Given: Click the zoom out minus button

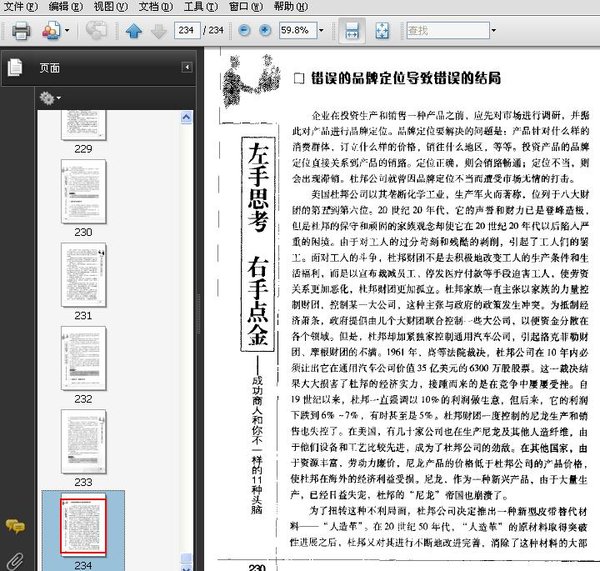Looking at the screenshot, I should tap(246, 31).
